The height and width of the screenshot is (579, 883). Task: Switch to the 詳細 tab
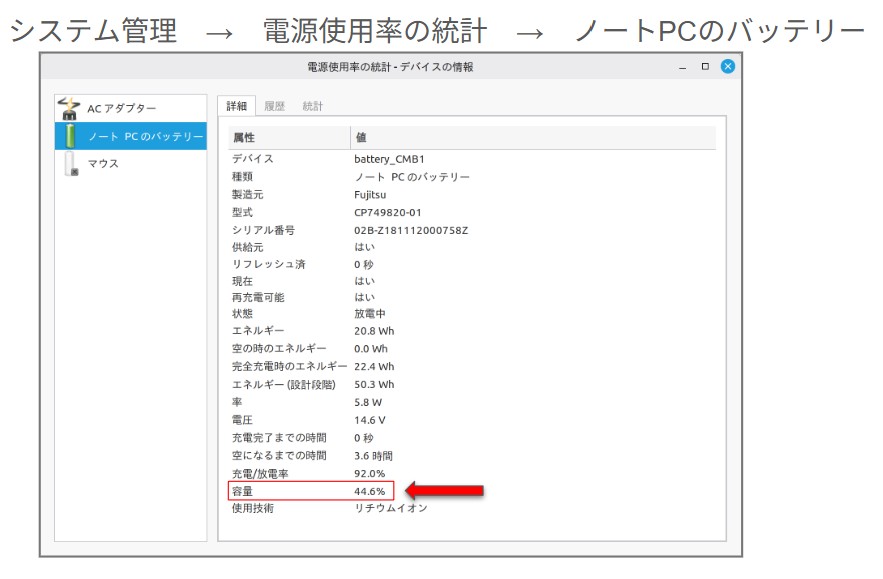coord(237,106)
